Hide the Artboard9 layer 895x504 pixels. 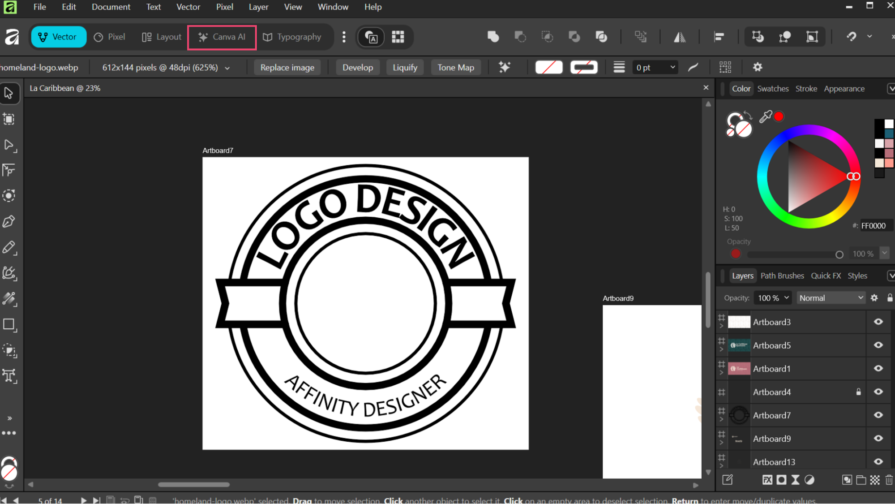878,439
